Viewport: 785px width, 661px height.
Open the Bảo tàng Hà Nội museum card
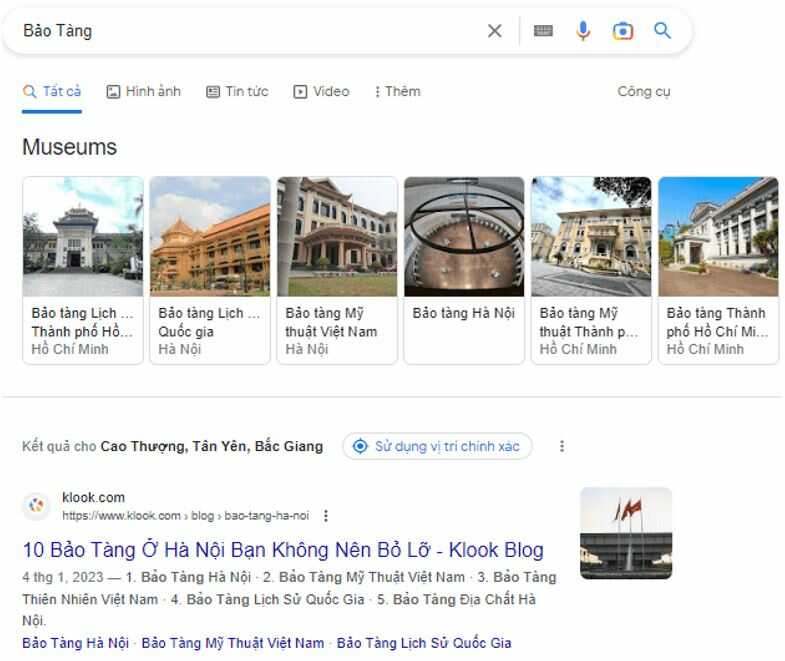click(x=464, y=270)
